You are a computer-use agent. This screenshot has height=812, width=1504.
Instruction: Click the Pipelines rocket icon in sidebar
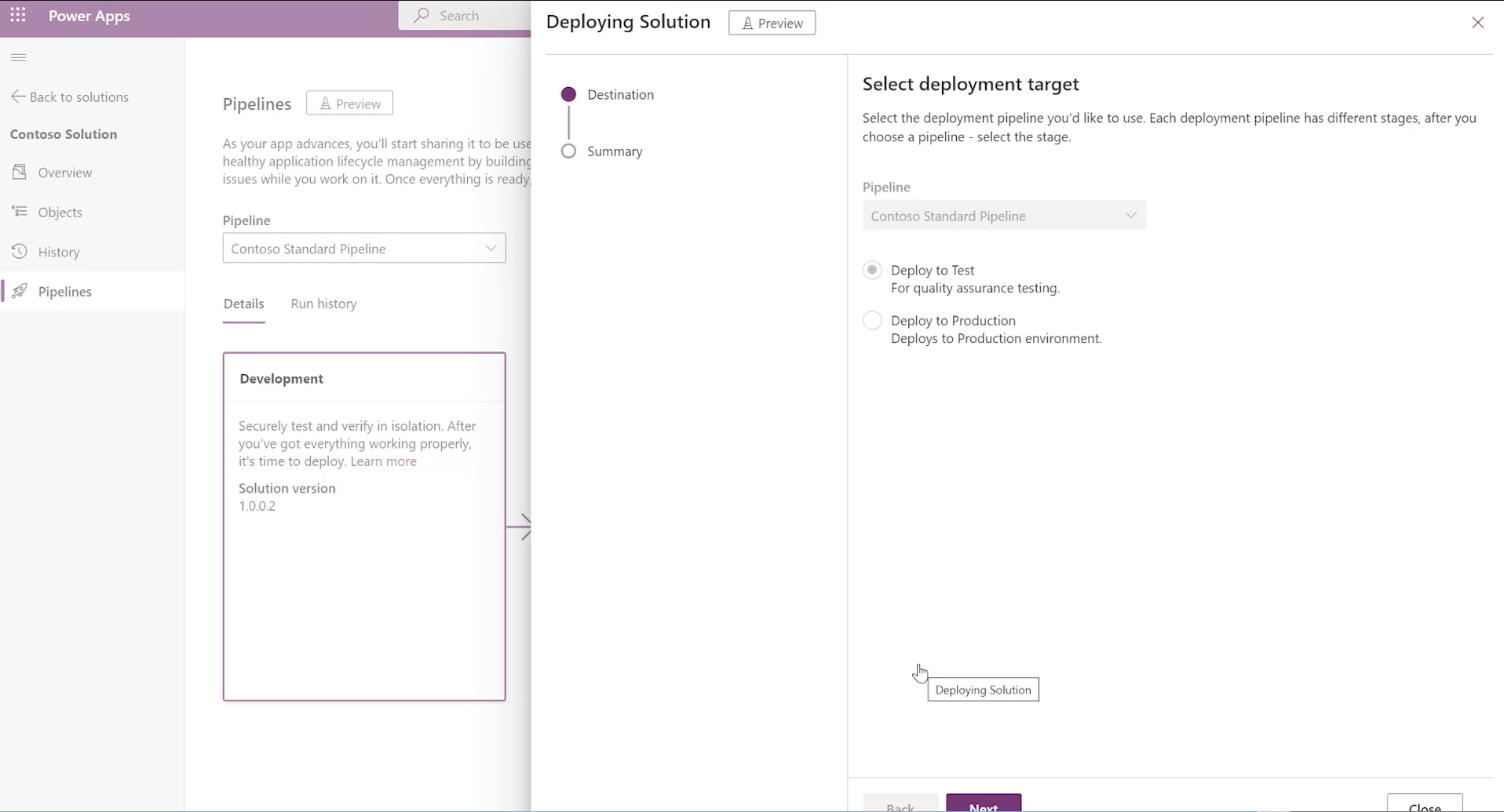tap(20, 291)
